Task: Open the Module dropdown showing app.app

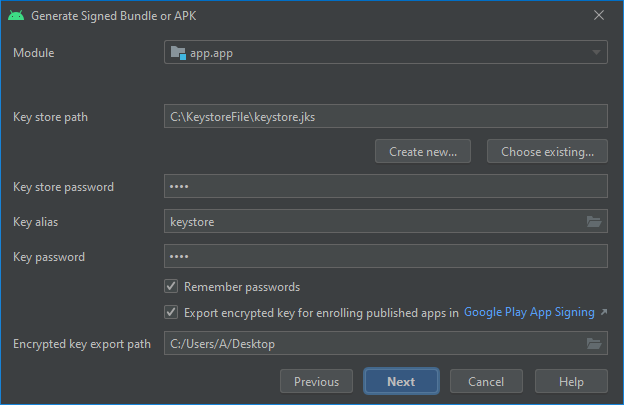Action: pyautogui.click(x=386, y=52)
